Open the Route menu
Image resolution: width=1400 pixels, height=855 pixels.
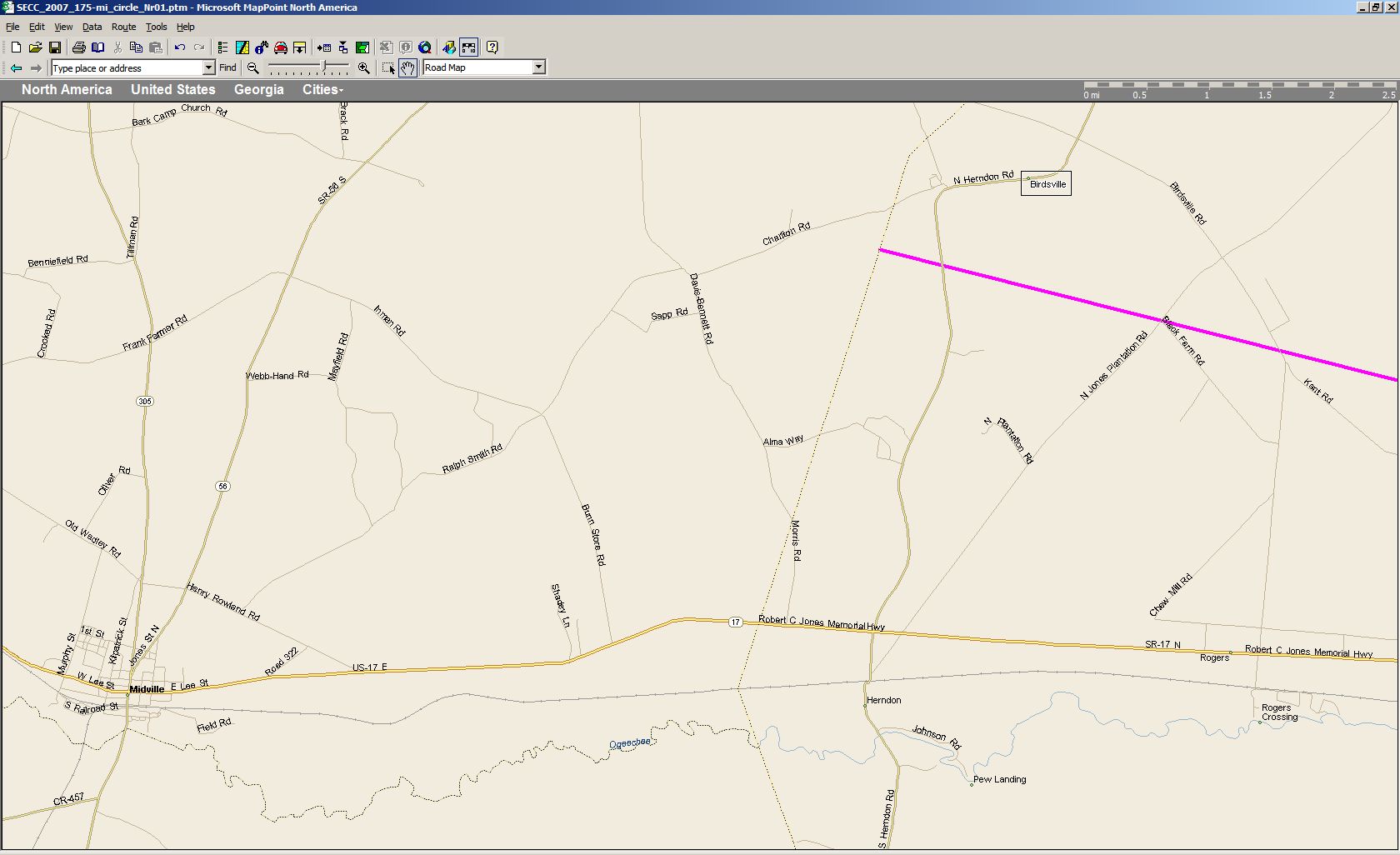point(123,27)
